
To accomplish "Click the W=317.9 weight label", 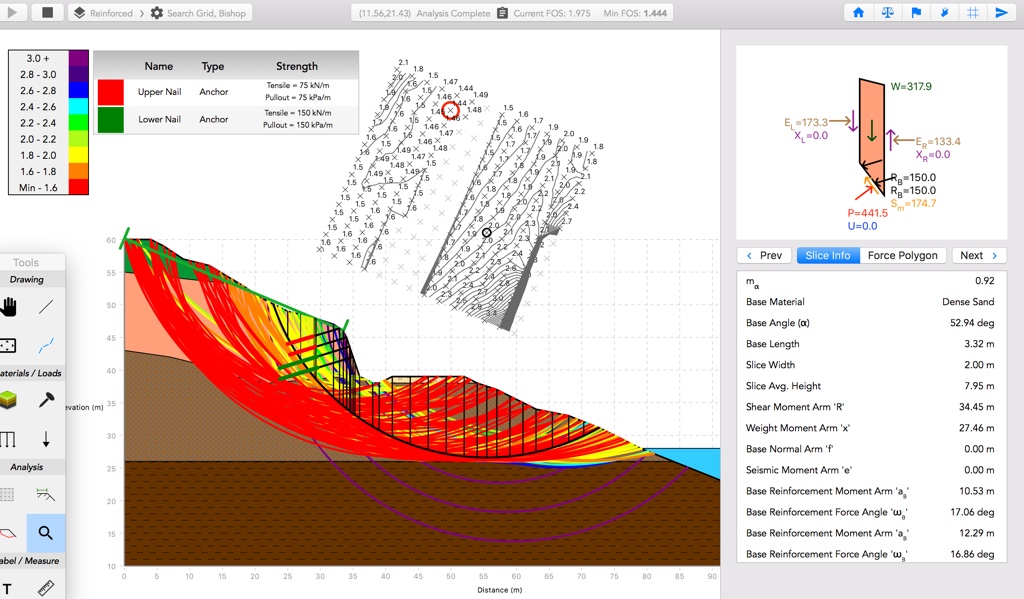I will (911, 86).
